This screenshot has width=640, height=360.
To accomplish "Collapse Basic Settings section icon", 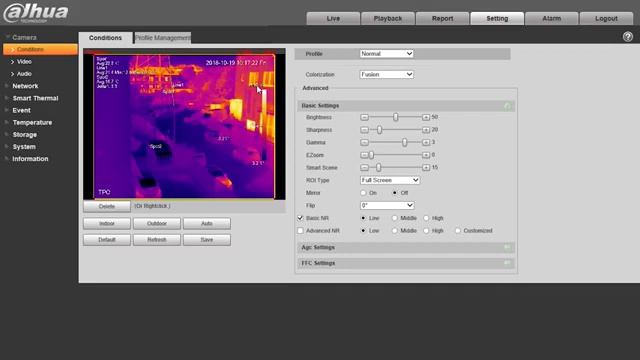I will tap(507, 106).
